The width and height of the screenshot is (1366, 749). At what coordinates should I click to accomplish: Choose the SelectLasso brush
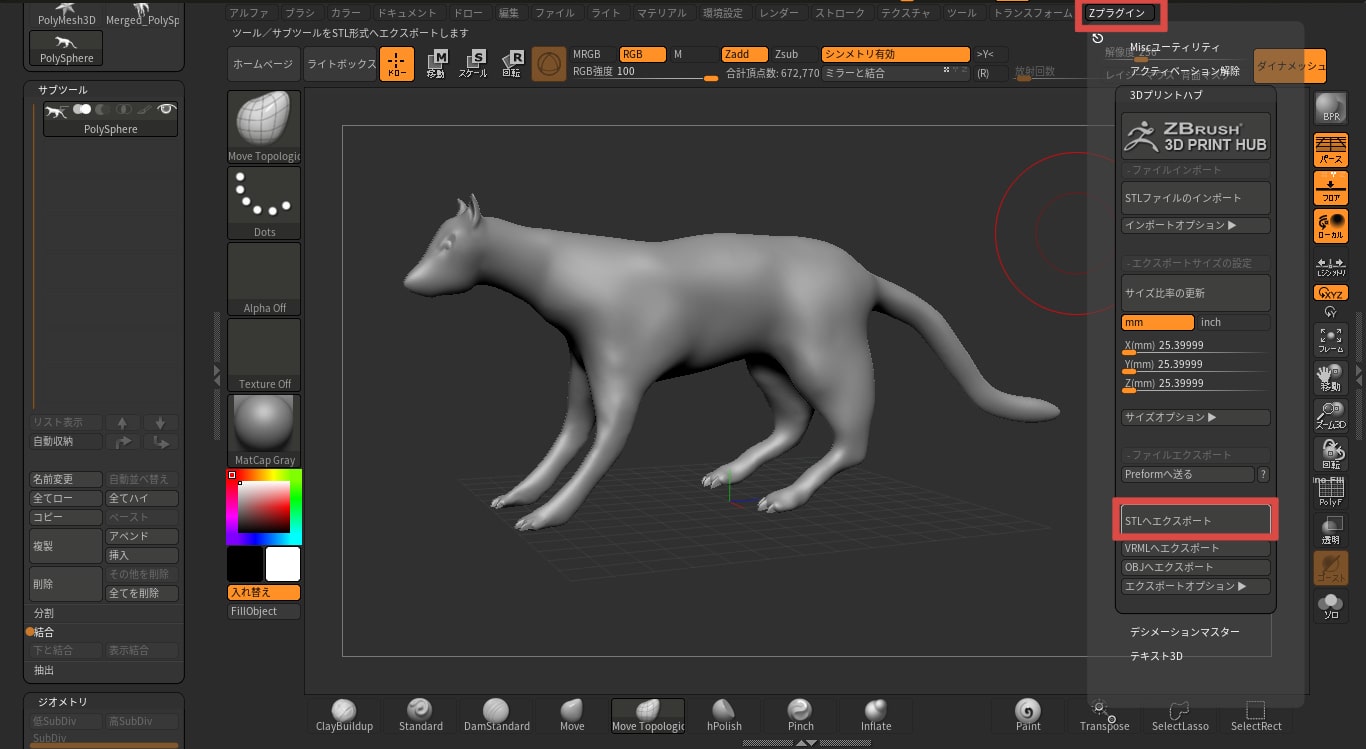pyautogui.click(x=1180, y=715)
